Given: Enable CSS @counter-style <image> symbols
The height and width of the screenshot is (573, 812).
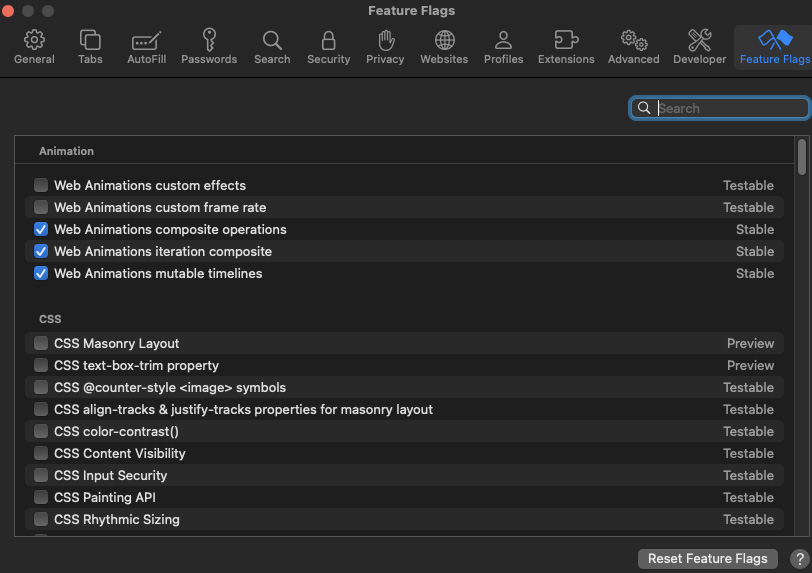Looking at the screenshot, I should coord(41,387).
